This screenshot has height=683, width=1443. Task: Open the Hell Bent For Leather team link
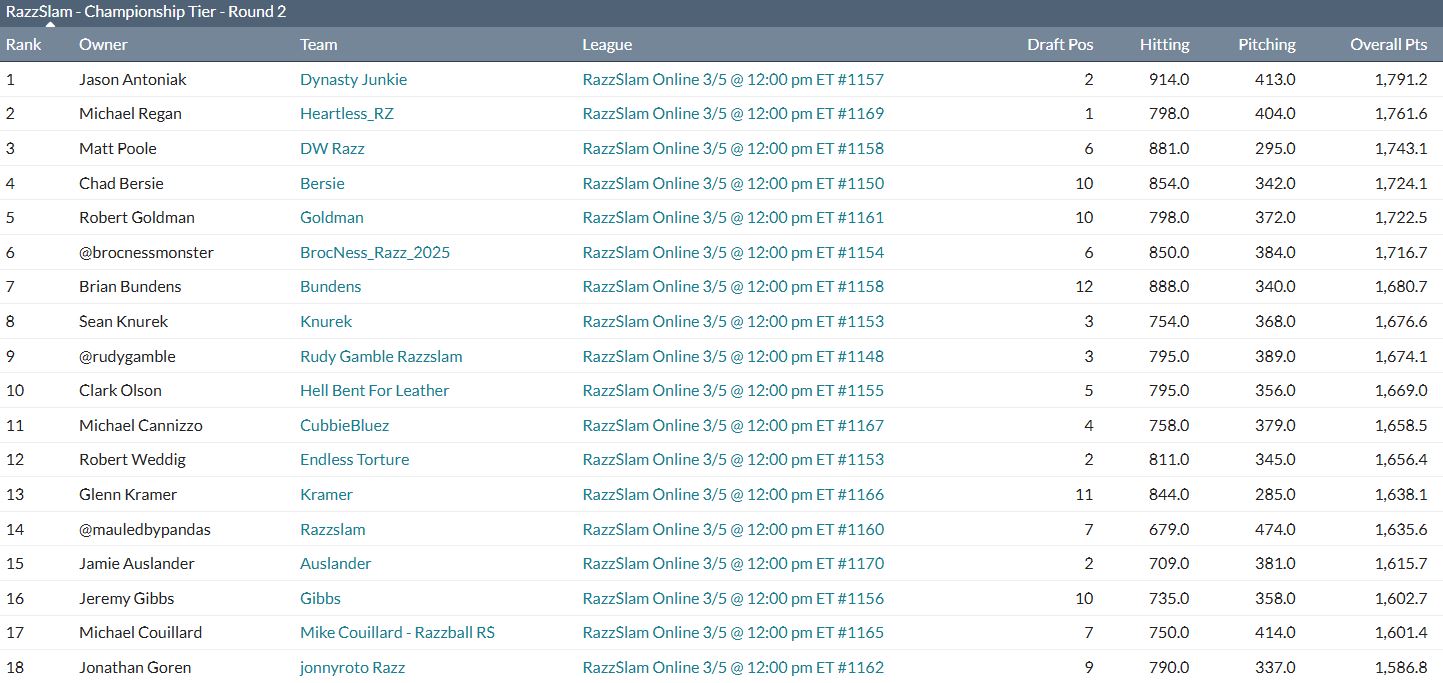click(x=374, y=390)
